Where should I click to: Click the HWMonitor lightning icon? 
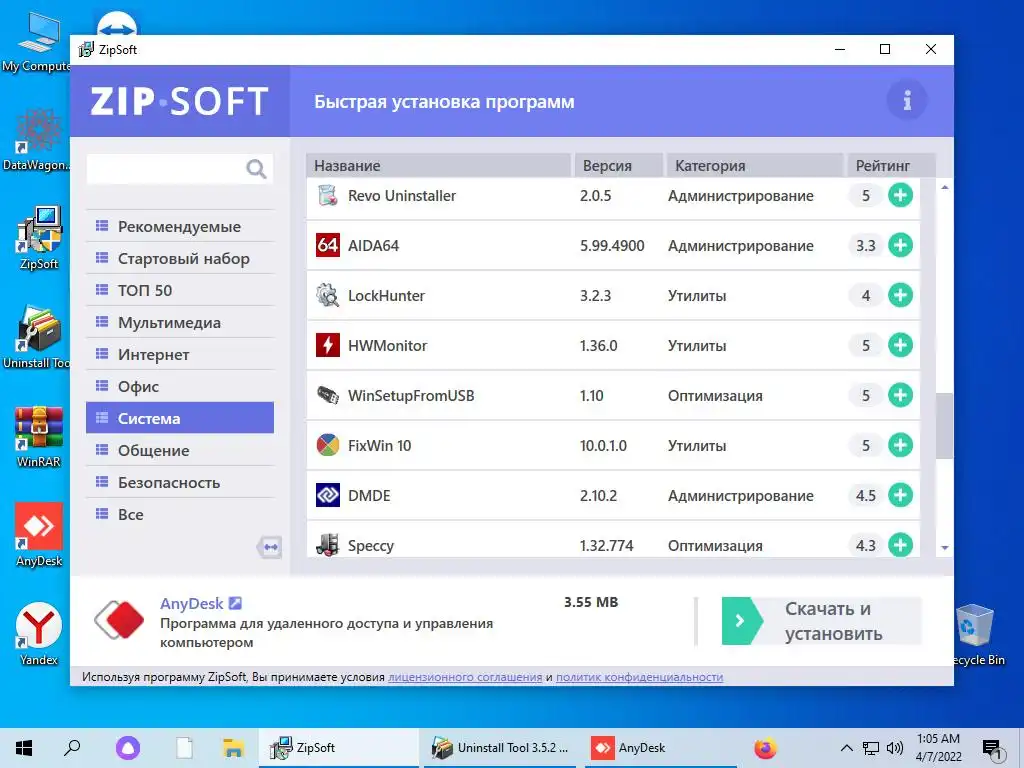(327, 345)
